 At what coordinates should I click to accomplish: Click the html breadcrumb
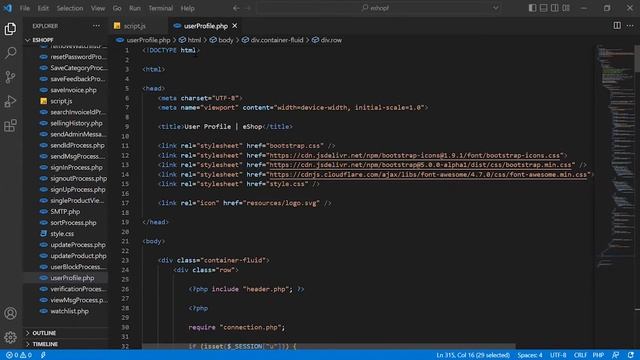191,40
